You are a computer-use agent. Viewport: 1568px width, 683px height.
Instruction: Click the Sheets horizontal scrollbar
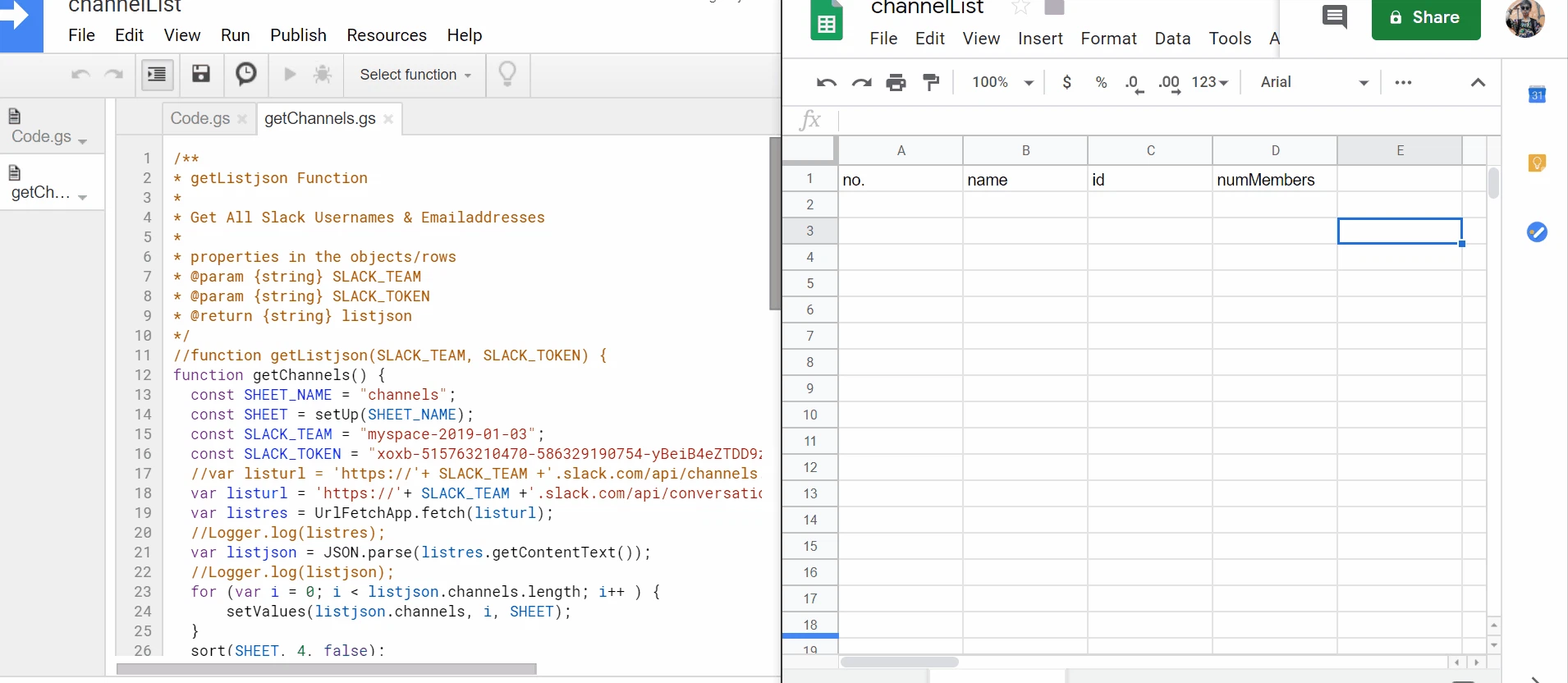[x=900, y=662]
